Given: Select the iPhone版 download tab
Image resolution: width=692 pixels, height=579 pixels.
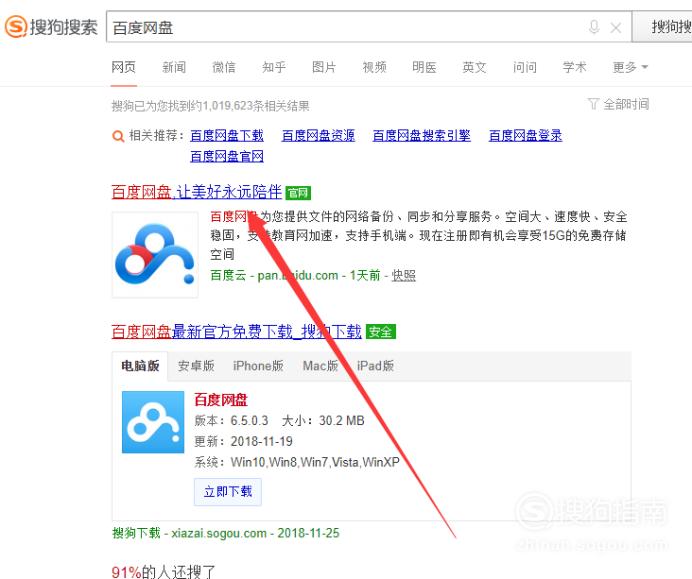Looking at the screenshot, I should (258, 366).
